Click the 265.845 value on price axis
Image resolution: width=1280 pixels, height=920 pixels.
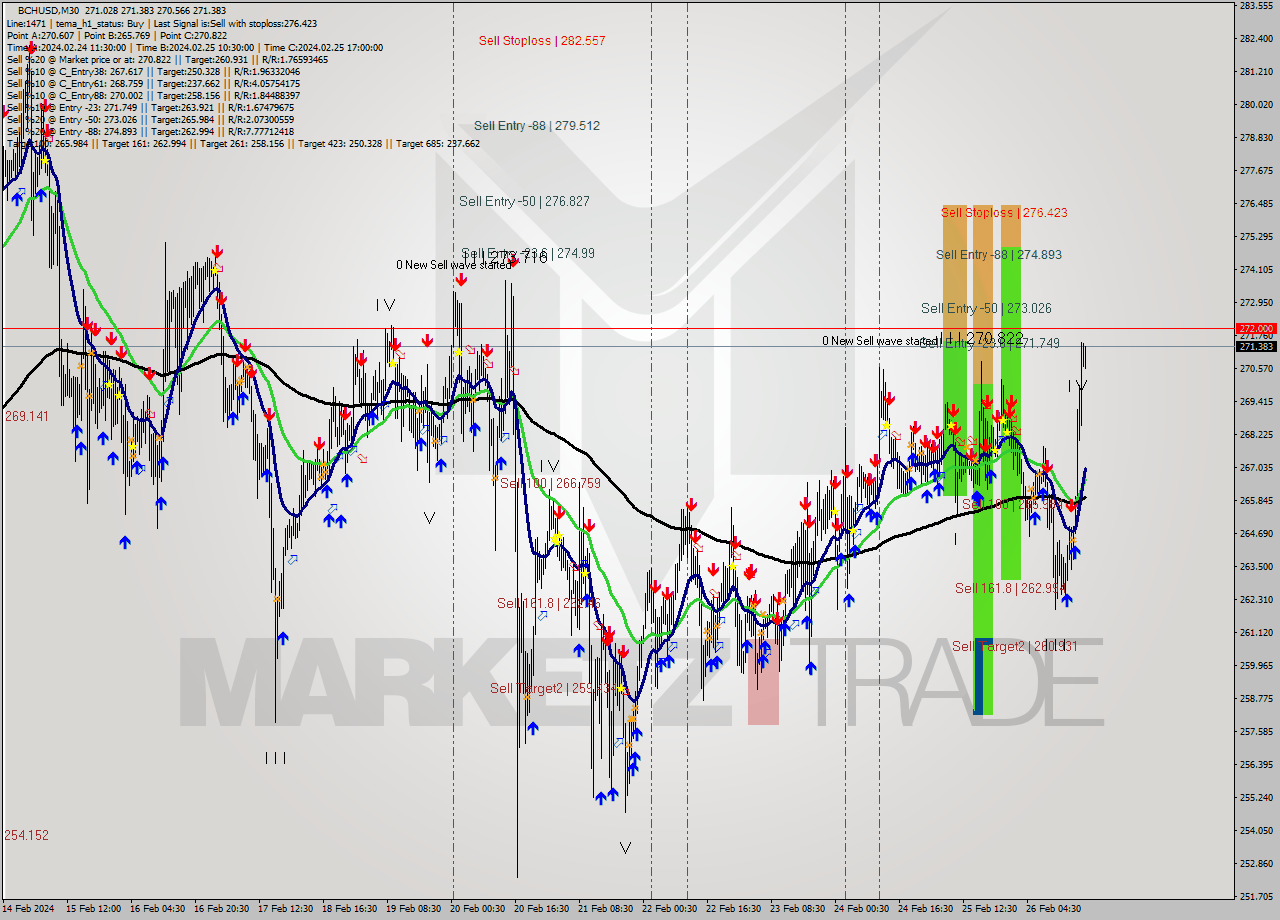[1256, 501]
